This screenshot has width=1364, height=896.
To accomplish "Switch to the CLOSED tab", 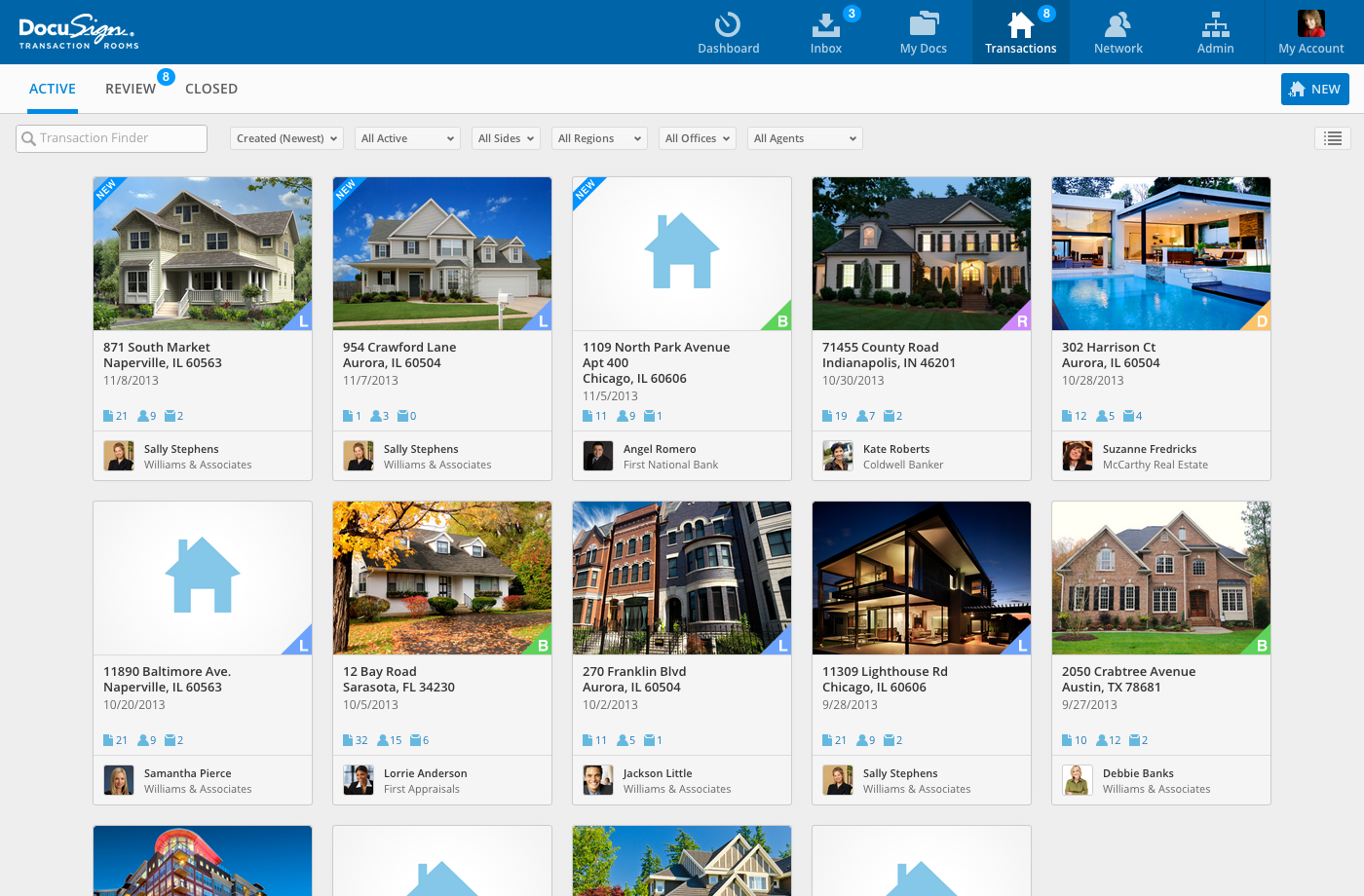I will point(211,89).
